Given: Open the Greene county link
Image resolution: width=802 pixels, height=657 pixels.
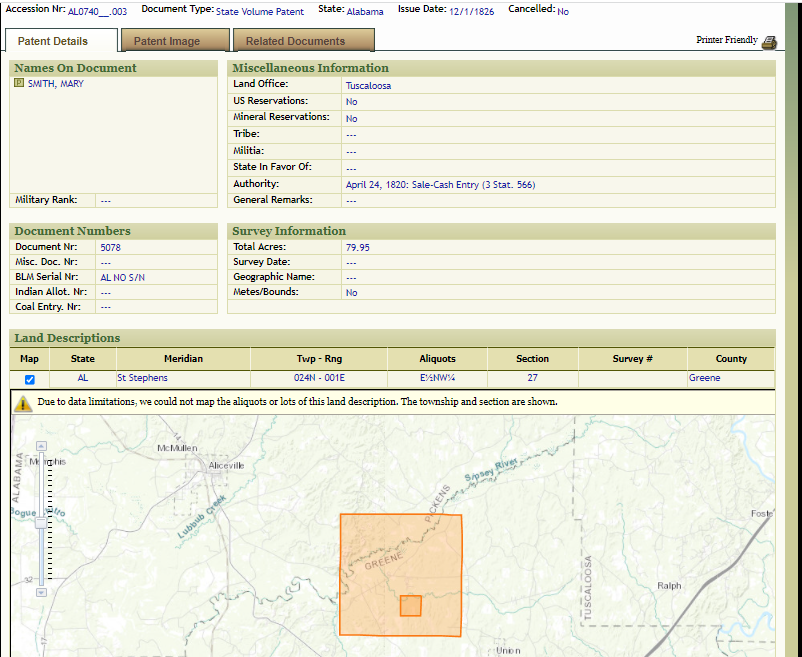Looking at the screenshot, I should click(x=704, y=378).
